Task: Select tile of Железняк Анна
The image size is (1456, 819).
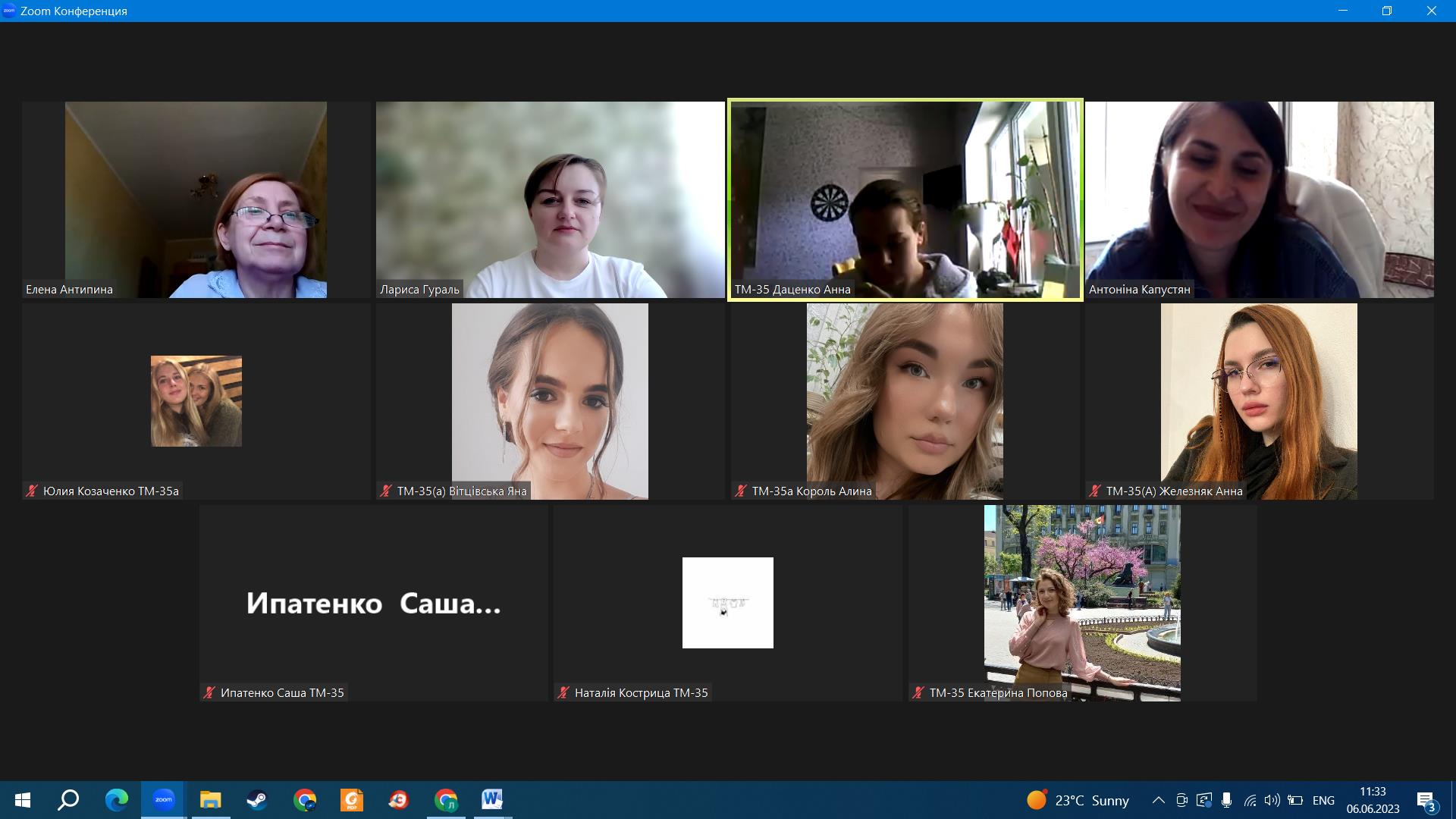Action: [1260, 401]
